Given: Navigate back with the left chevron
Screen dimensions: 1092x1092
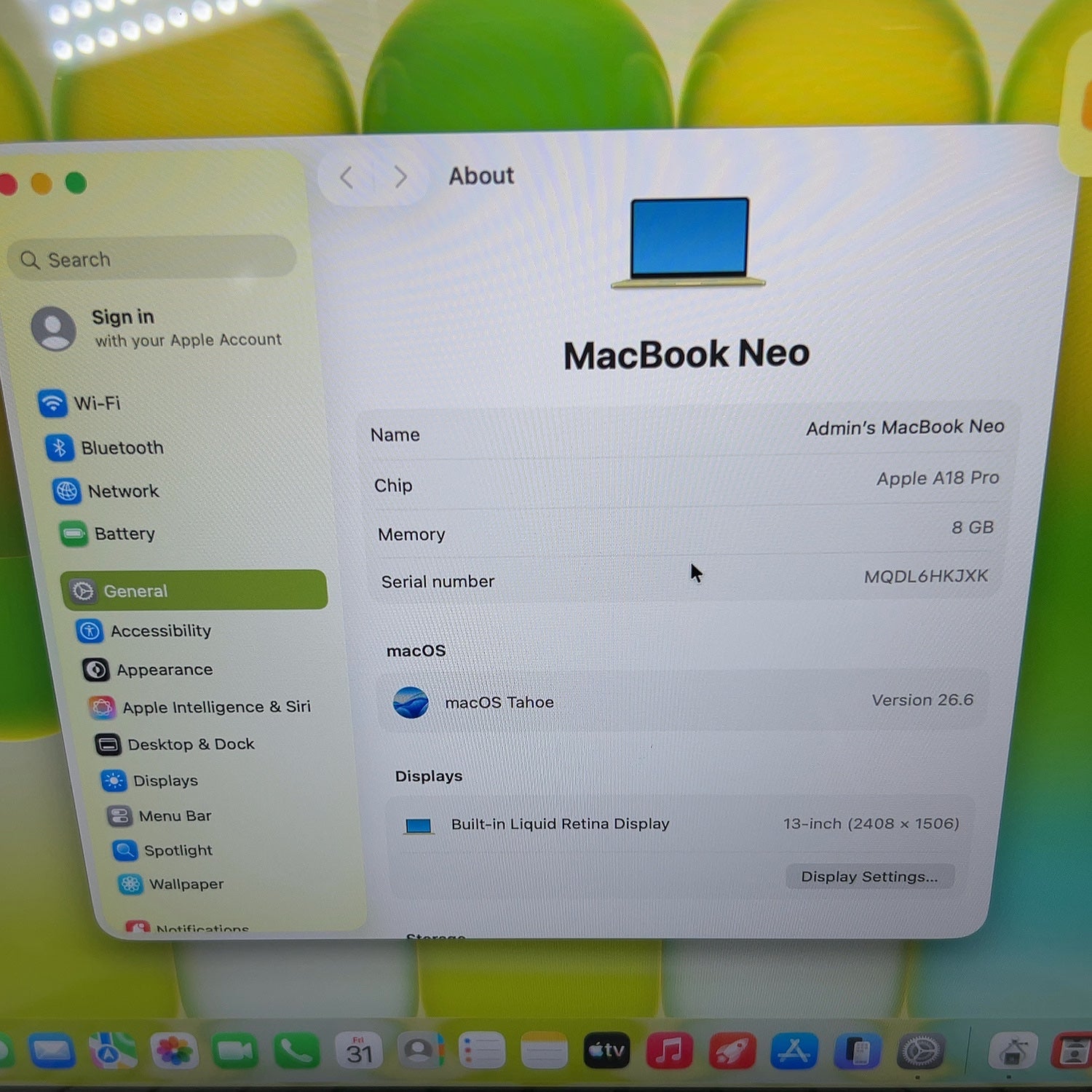Looking at the screenshot, I should 347,177.
